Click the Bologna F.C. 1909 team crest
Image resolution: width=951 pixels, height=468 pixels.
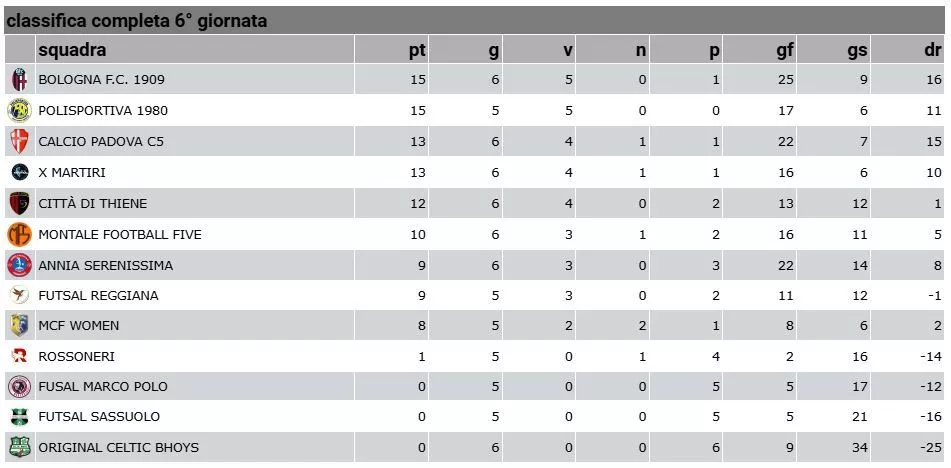[19, 79]
